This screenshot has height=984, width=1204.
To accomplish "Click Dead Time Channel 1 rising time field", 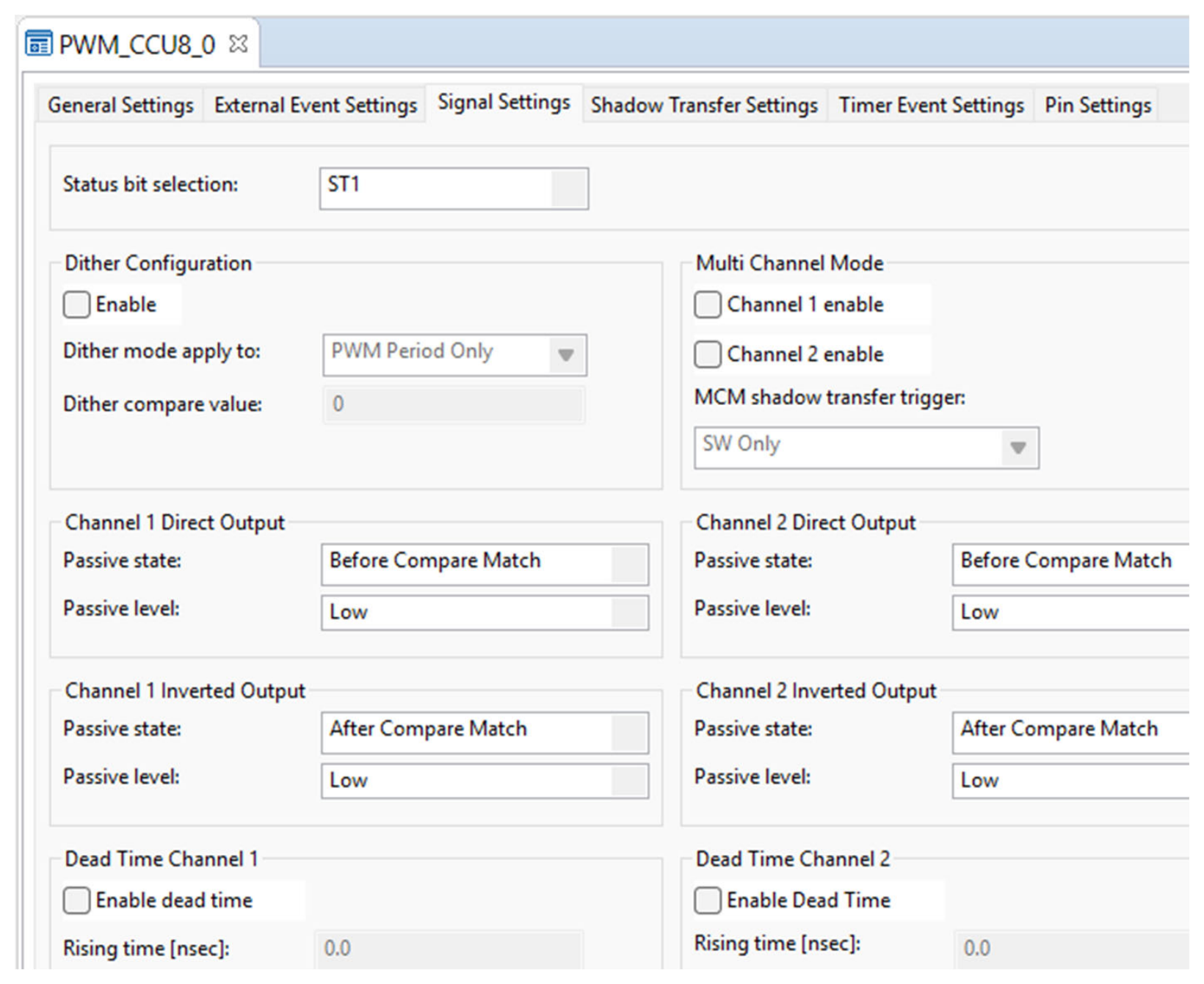I will pos(449,949).
